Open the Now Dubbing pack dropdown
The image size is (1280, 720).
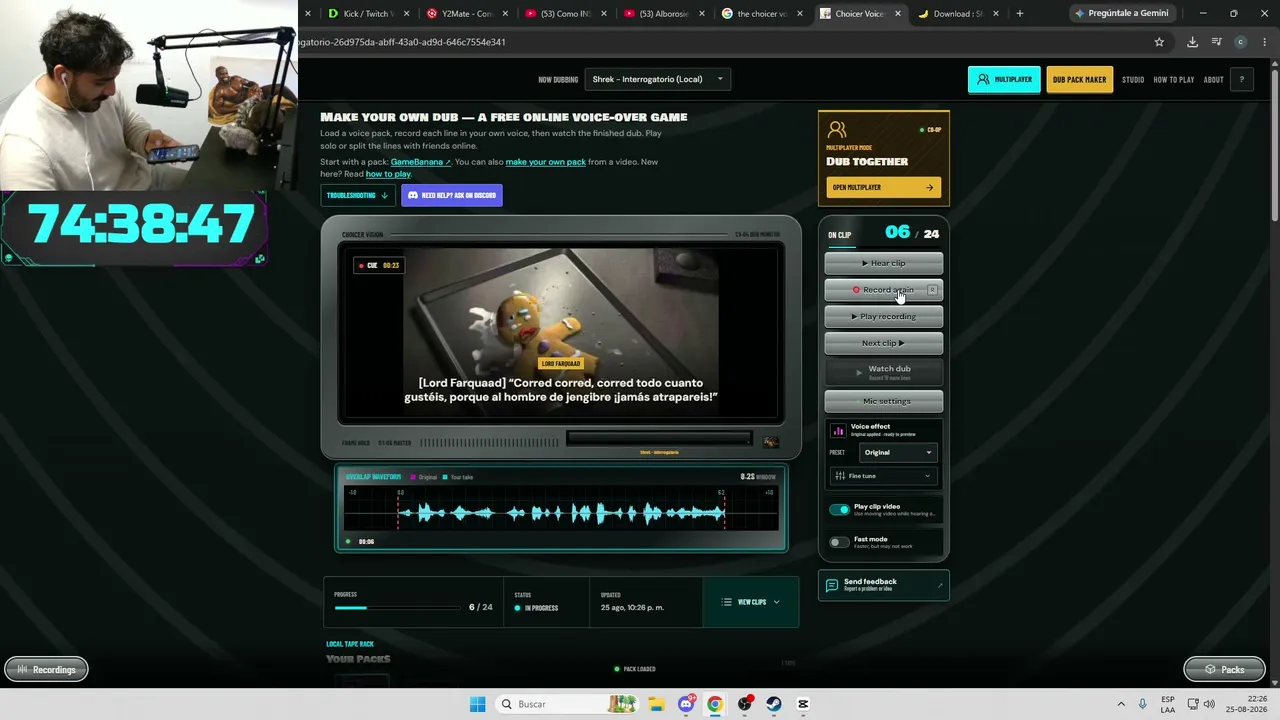tap(658, 79)
